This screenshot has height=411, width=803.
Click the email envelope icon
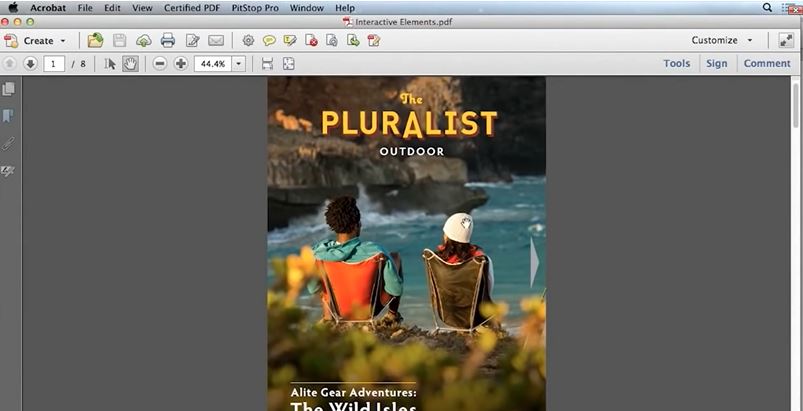[216, 40]
